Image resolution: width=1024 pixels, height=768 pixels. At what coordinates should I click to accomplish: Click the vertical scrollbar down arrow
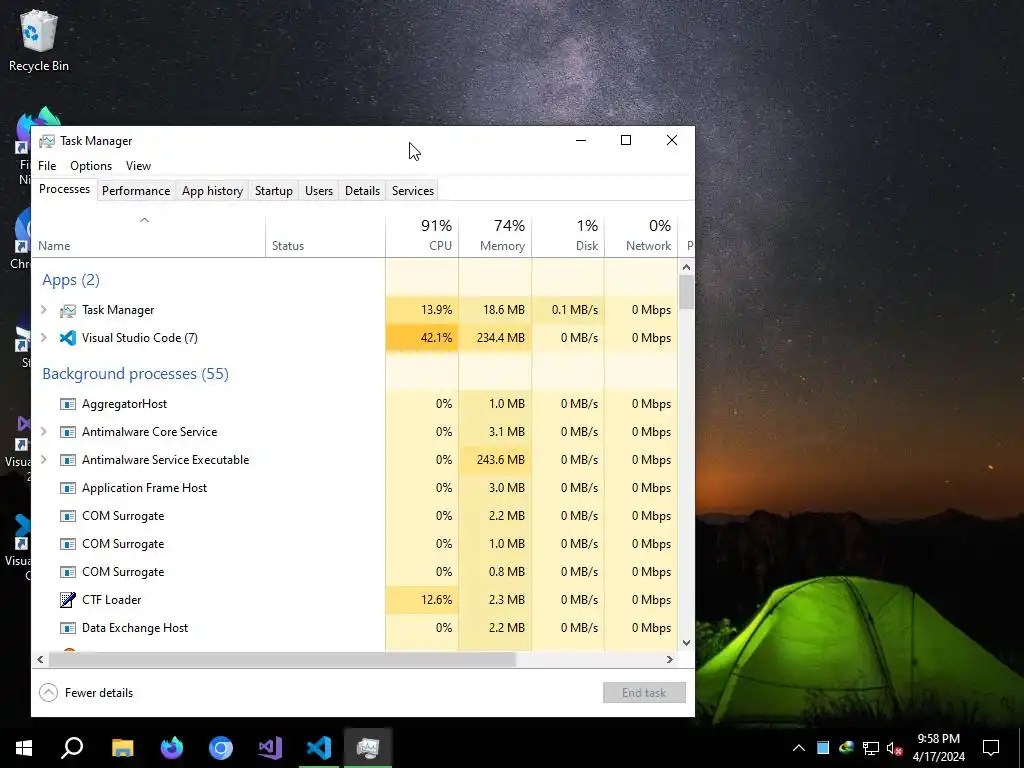coord(686,643)
